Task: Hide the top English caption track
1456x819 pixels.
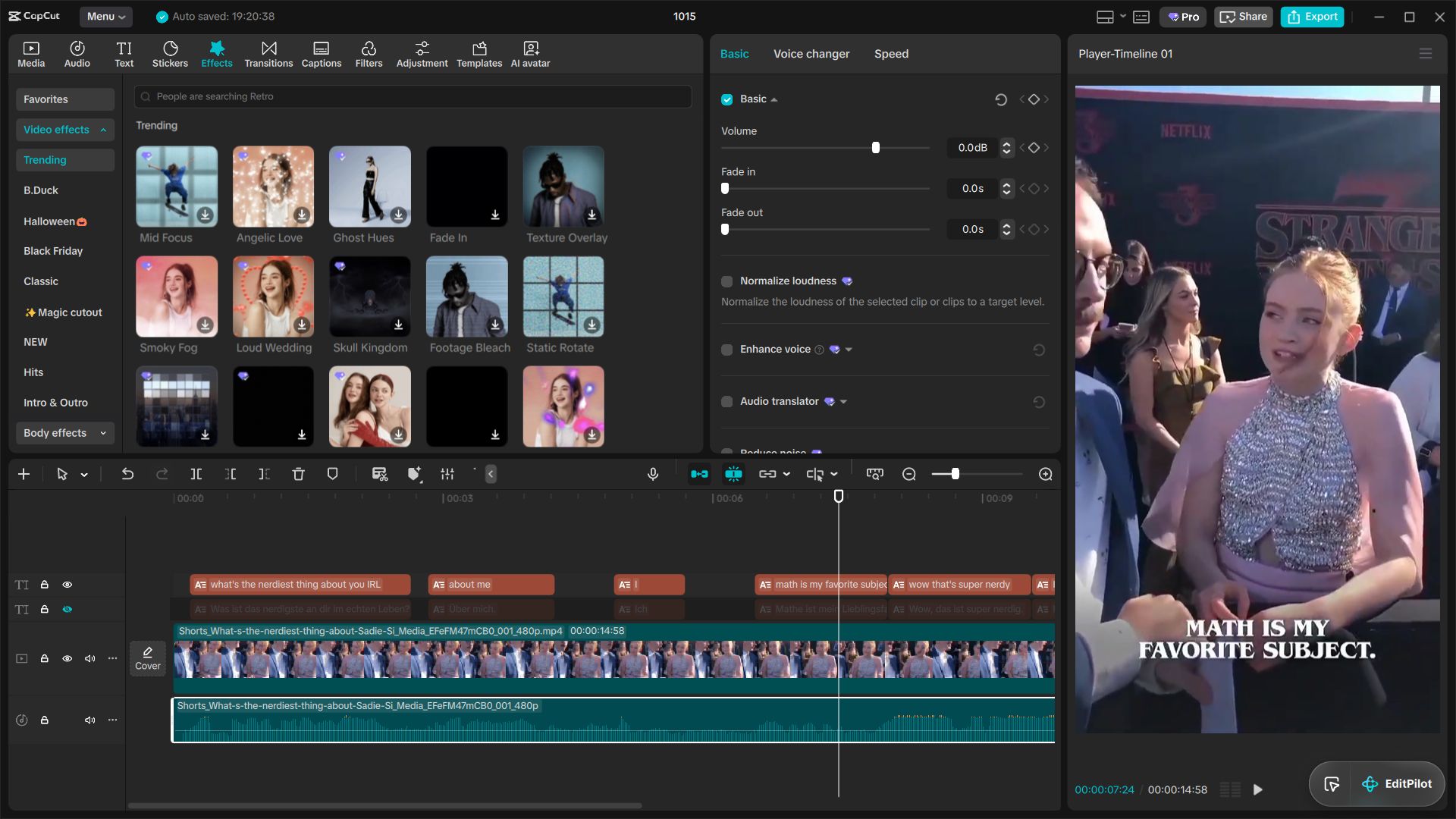Action: pyautogui.click(x=67, y=585)
